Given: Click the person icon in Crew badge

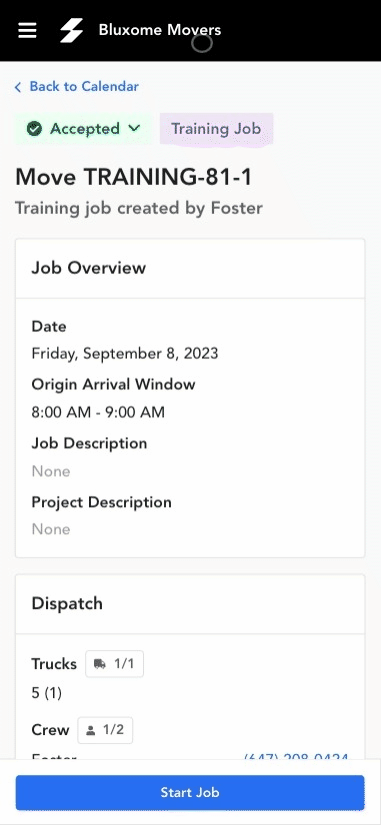Looking at the screenshot, I should coord(91,730).
